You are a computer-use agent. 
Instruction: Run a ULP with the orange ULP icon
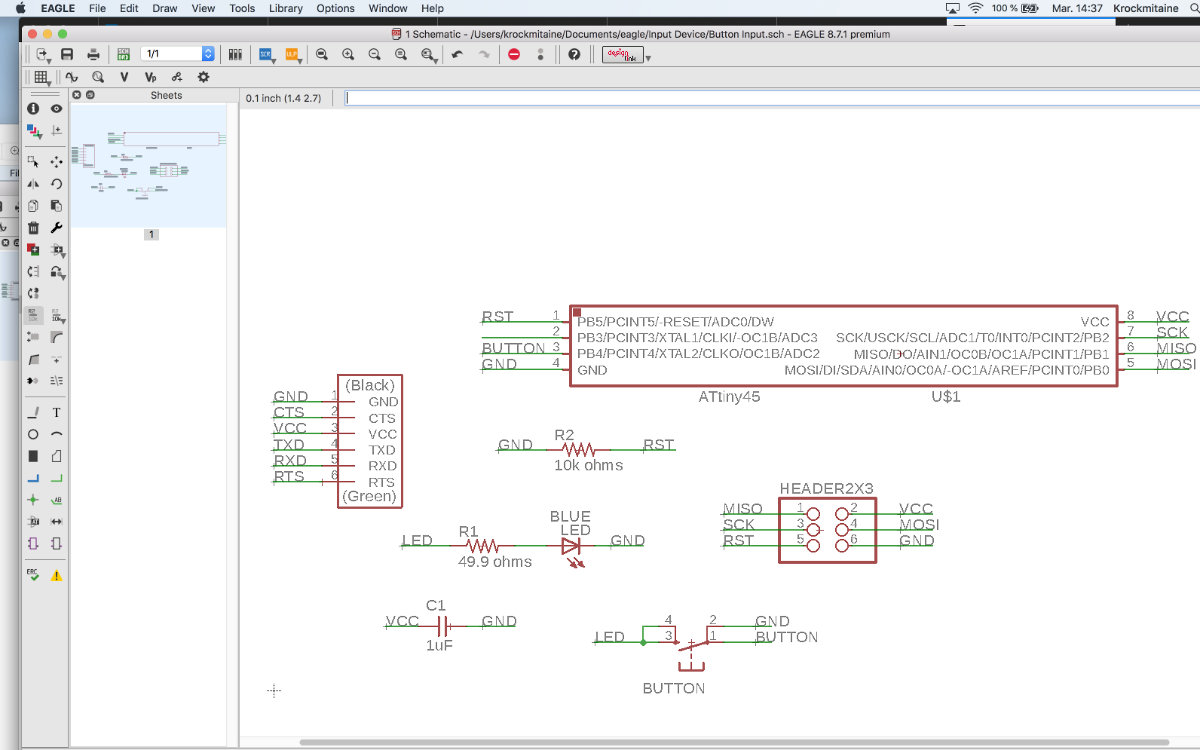pos(292,54)
